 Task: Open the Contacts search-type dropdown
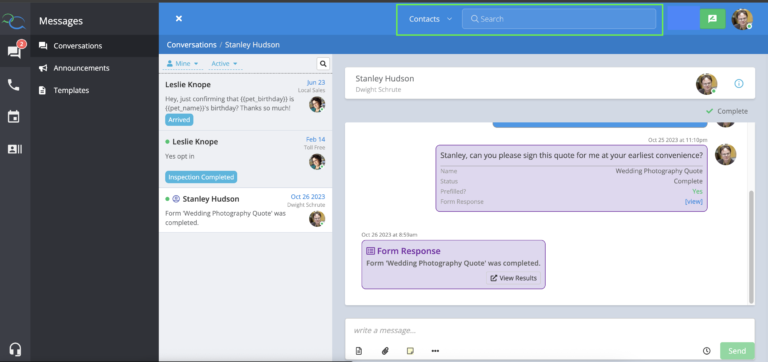(430, 19)
